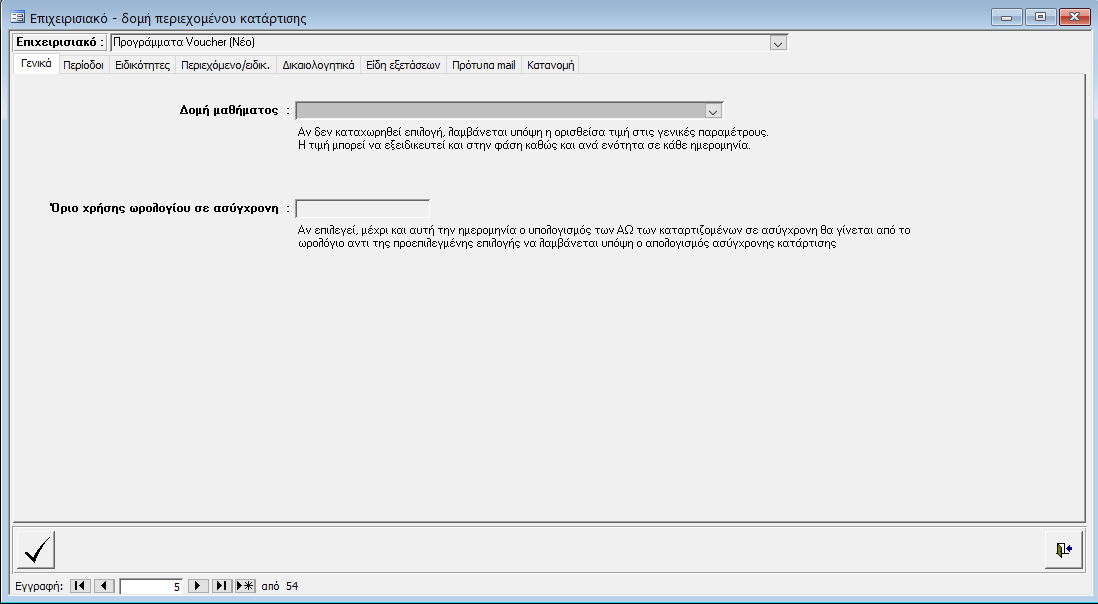Click the record number box showing 5
Viewport: 1098px width, 604px height.
point(151,586)
